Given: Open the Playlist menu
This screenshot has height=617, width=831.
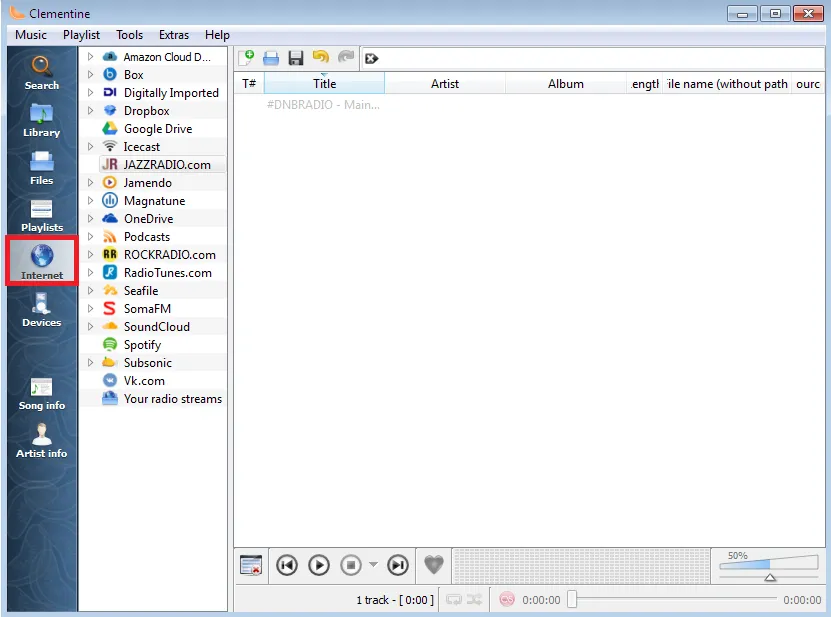Looking at the screenshot, I should tap(81, 35).
